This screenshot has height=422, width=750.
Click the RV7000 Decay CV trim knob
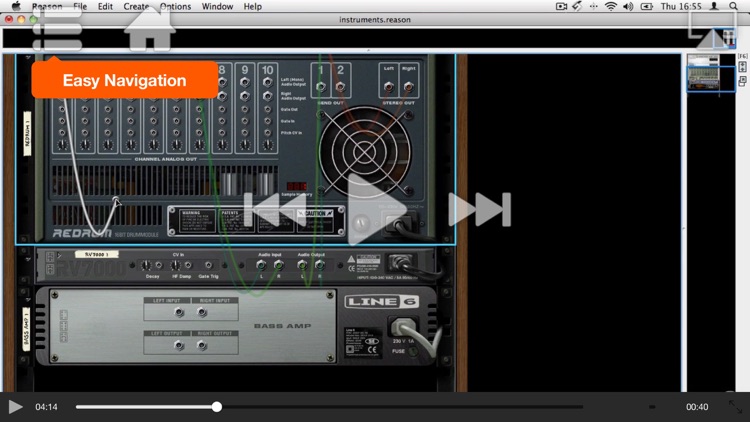pyautogui.click(x=146, y=265)
